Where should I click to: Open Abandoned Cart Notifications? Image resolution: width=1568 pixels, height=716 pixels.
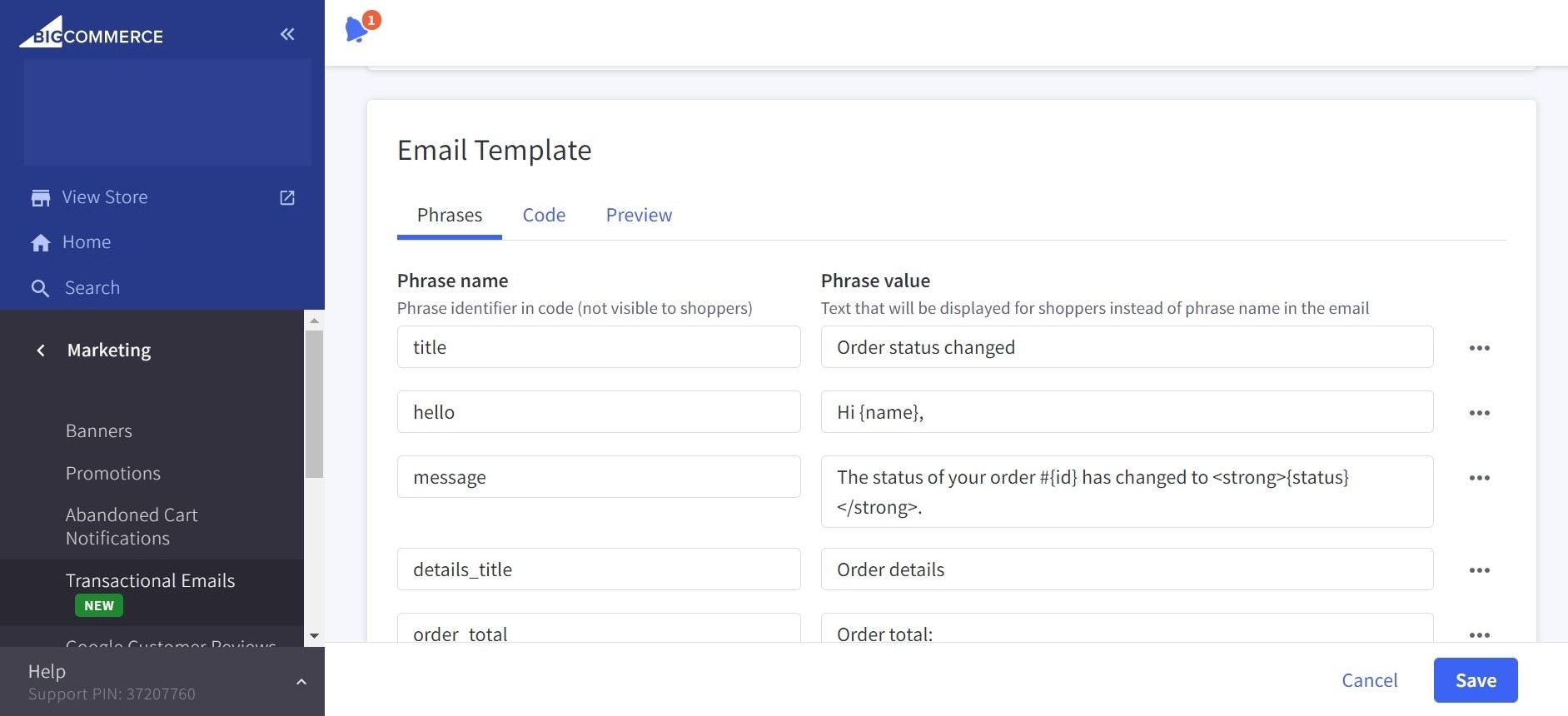132,526
